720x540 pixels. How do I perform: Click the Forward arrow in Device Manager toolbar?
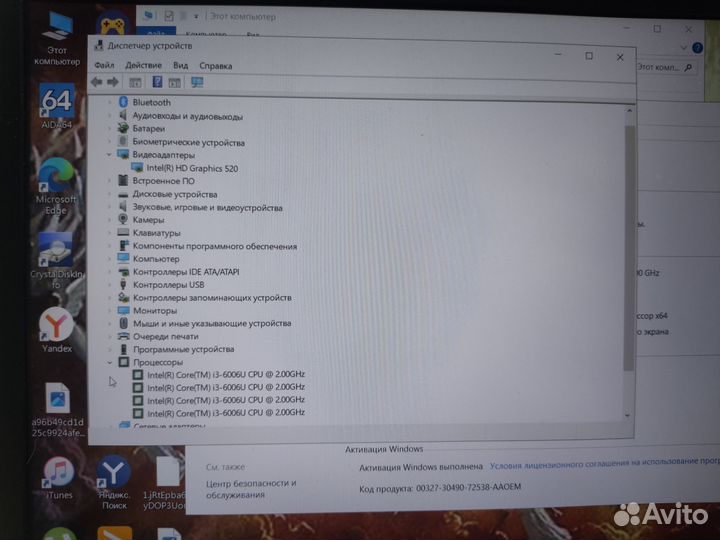point(113,82)
